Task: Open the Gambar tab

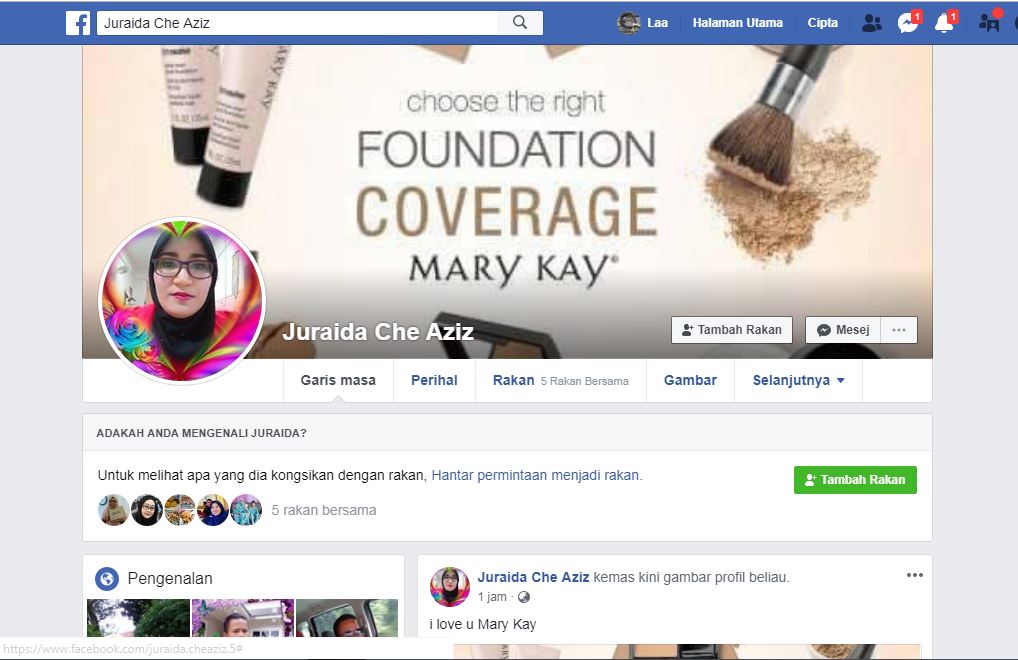Action: click(x=690, y=380)
